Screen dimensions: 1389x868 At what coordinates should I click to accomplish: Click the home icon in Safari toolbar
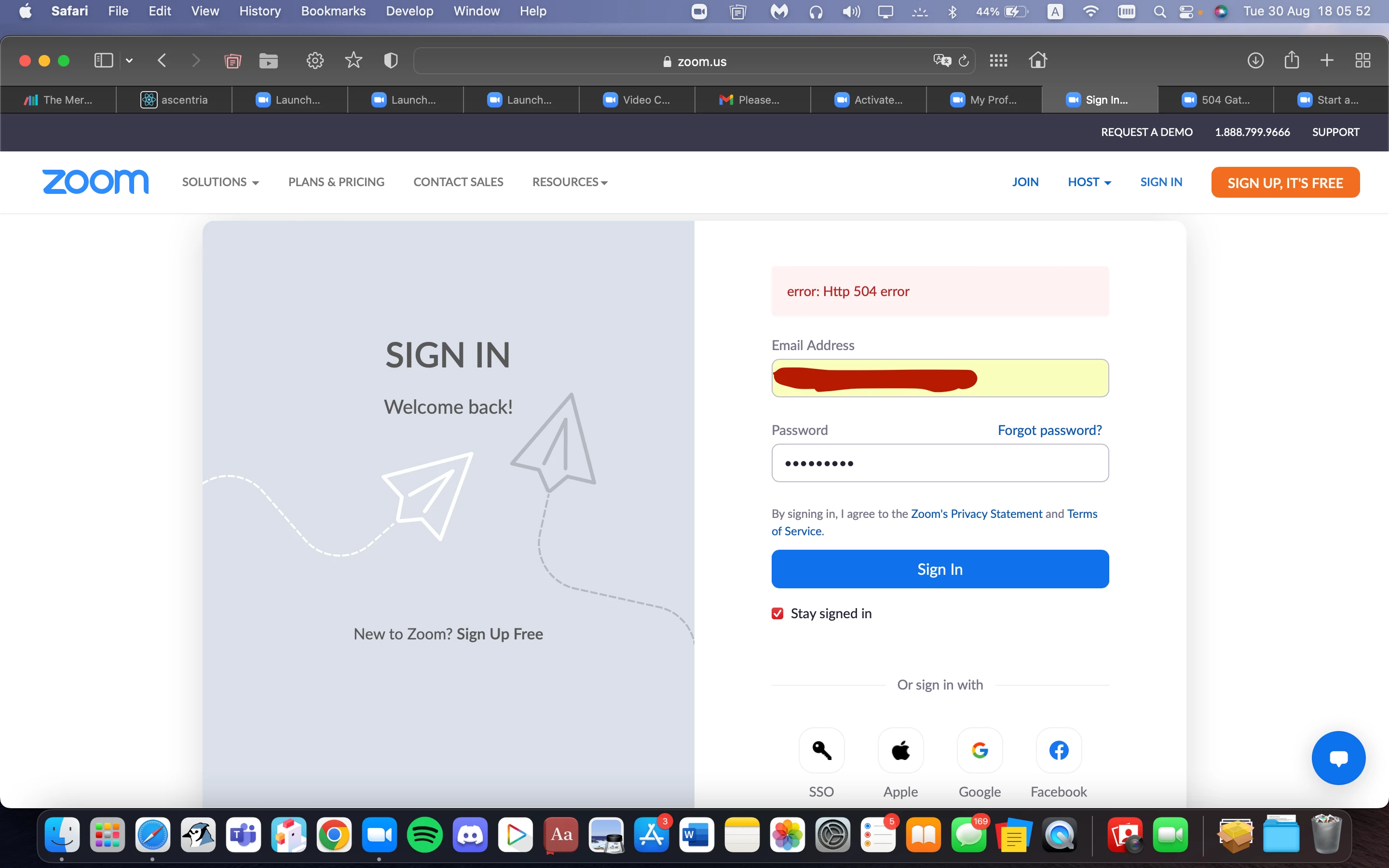pyautogui.click(x=1037, y=60)
